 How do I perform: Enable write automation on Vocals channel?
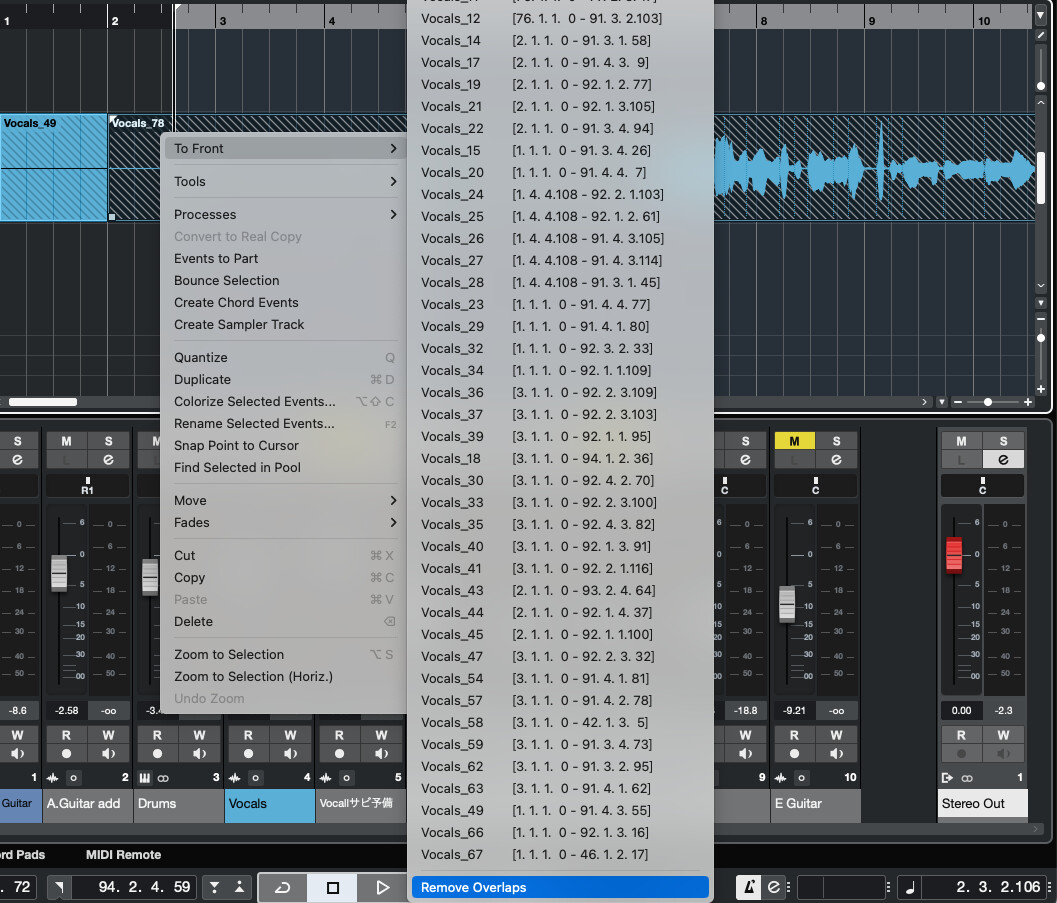(290, 733)
